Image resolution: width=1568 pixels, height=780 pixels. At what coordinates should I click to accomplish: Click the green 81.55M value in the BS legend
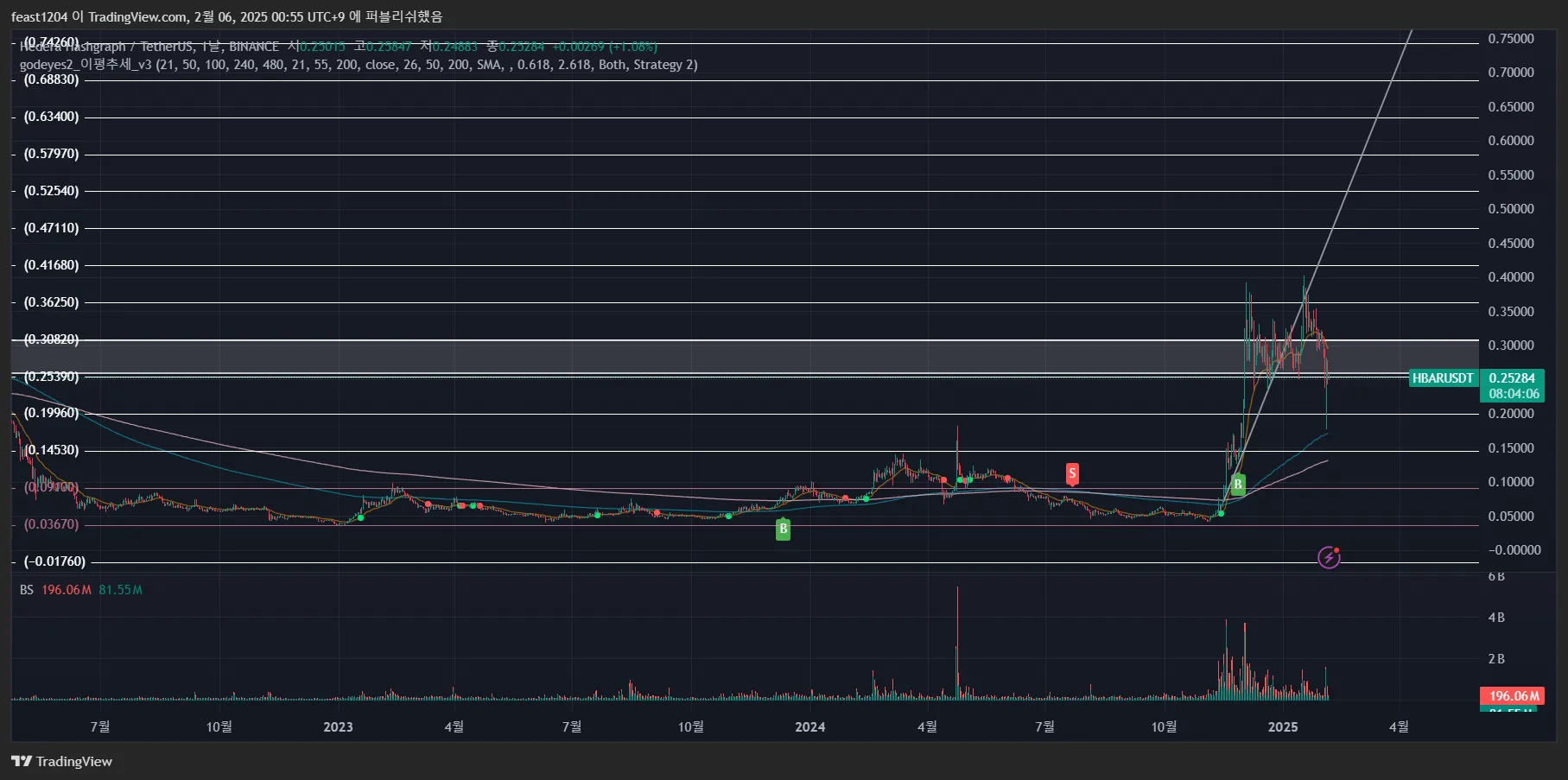pos(120,590)
